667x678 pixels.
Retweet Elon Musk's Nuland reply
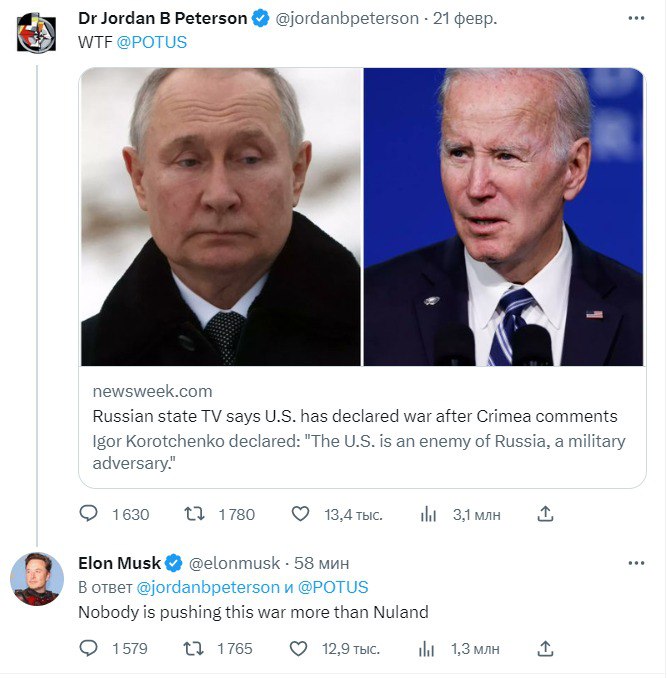coord(194,648)
